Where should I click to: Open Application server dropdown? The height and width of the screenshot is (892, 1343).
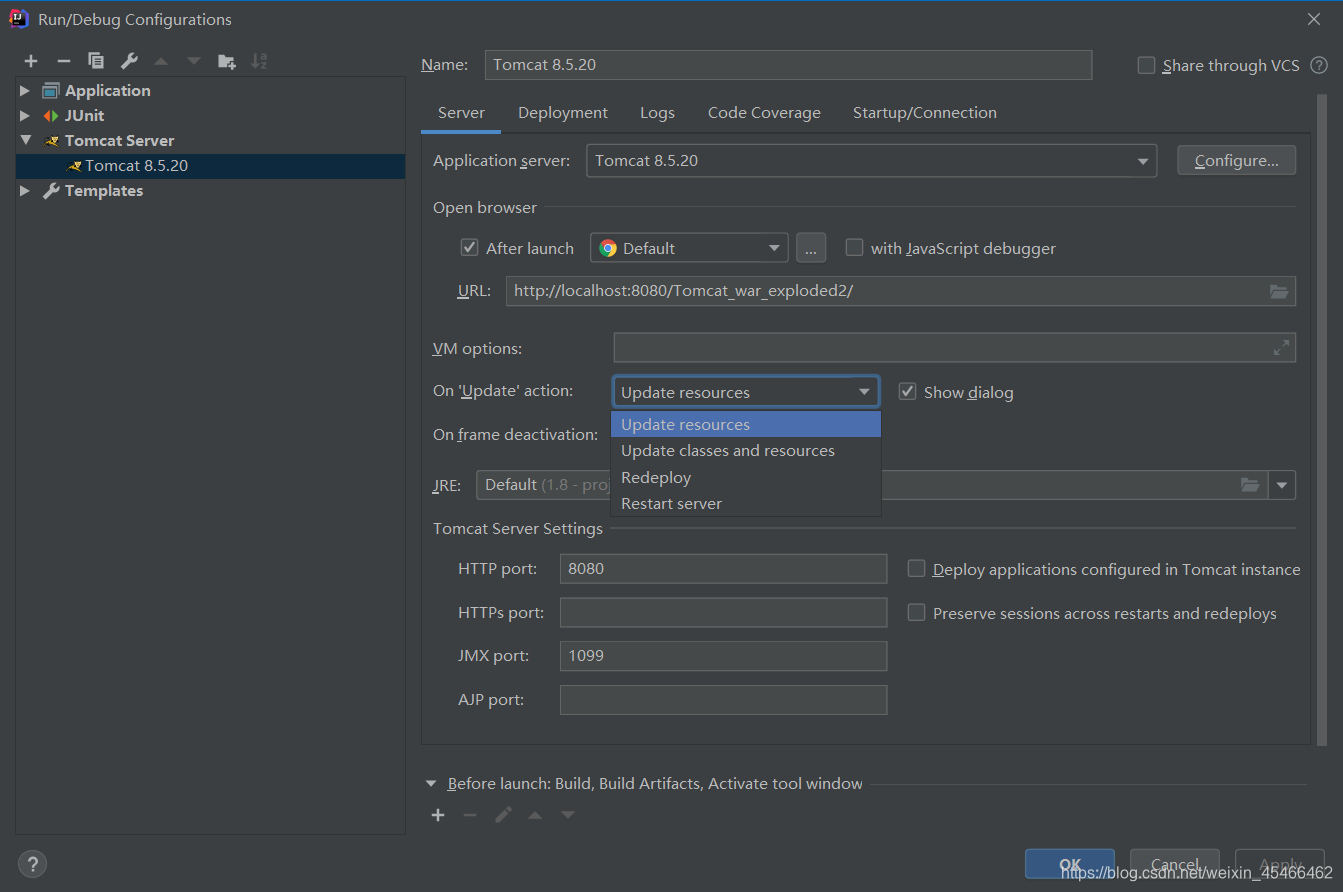[871, 160]
